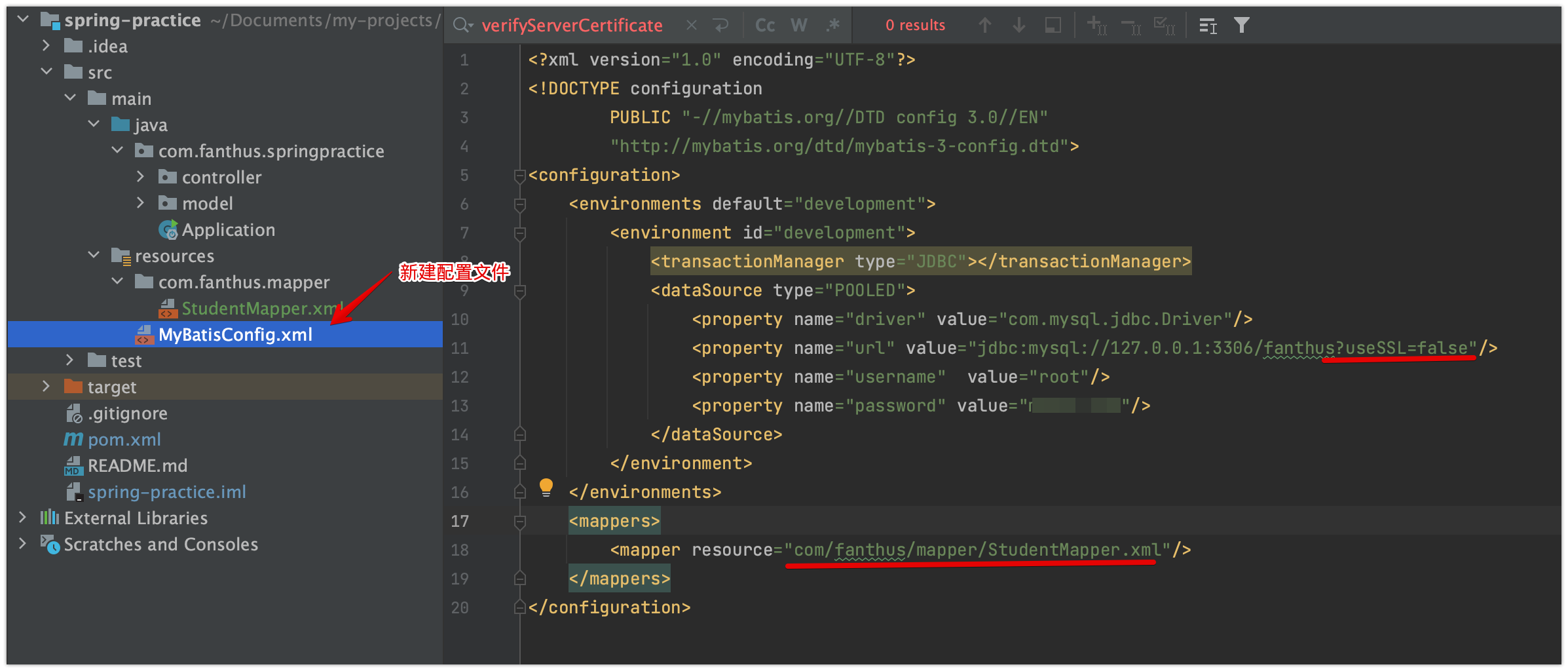Clear the find text with X

tap(691, 26)
